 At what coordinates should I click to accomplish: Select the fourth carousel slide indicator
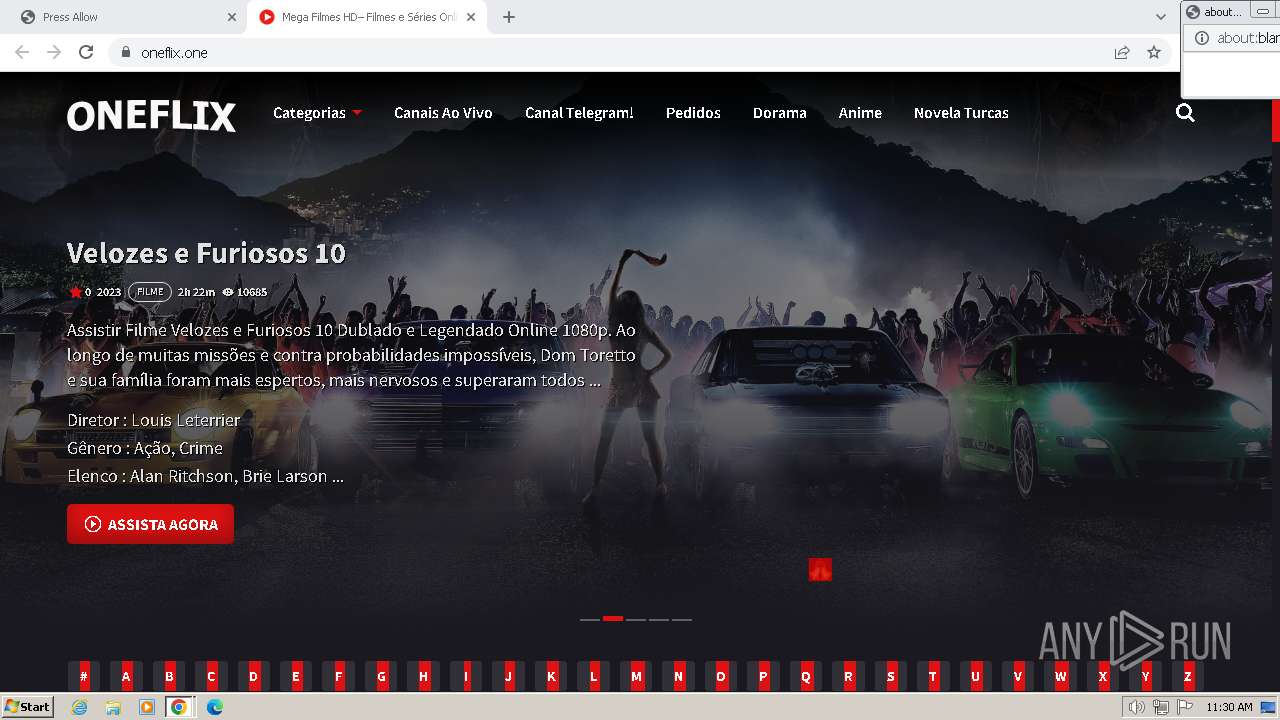tap(659, 619)
